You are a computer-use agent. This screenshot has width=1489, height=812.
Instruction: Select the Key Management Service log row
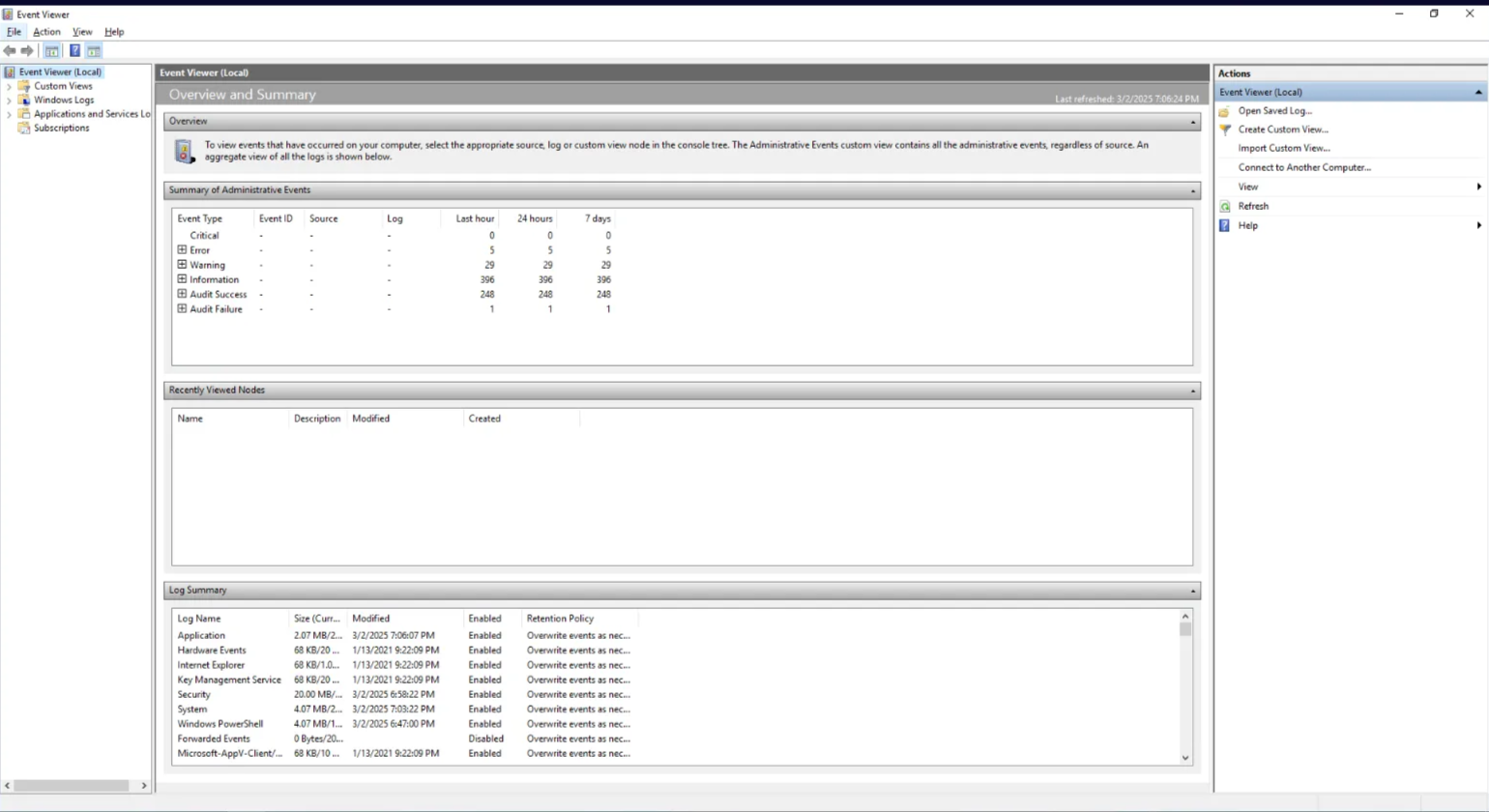click(404, 680)
